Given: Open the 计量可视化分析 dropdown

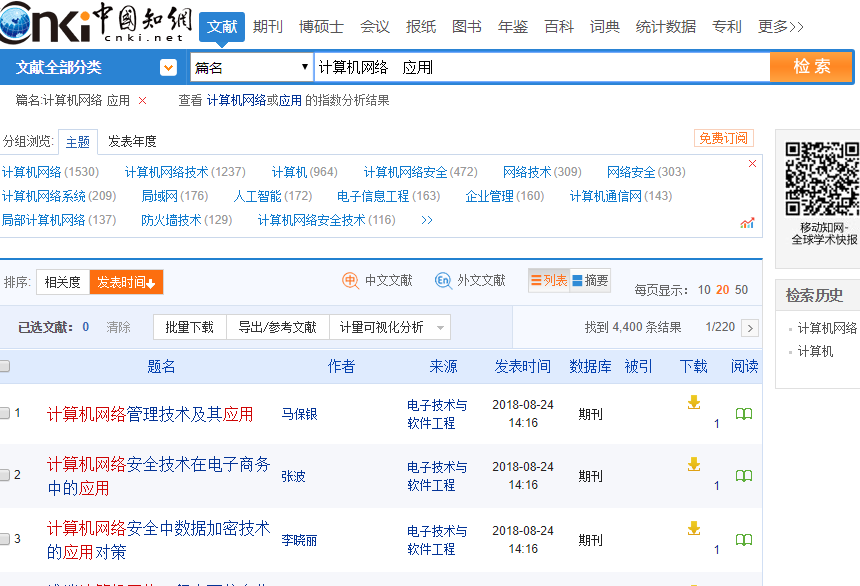Looking at the screenshot, I should (x=390, y=328).
